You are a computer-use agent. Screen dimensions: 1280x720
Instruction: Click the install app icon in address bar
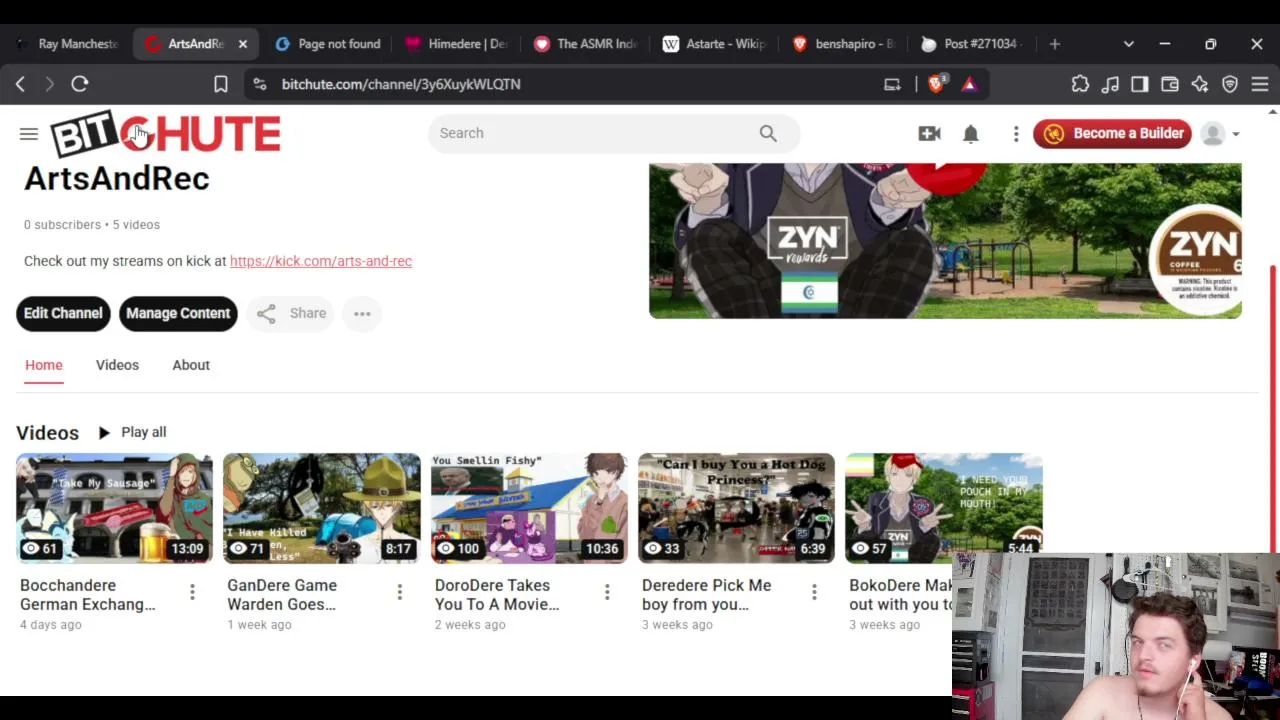tap(893, 84)
